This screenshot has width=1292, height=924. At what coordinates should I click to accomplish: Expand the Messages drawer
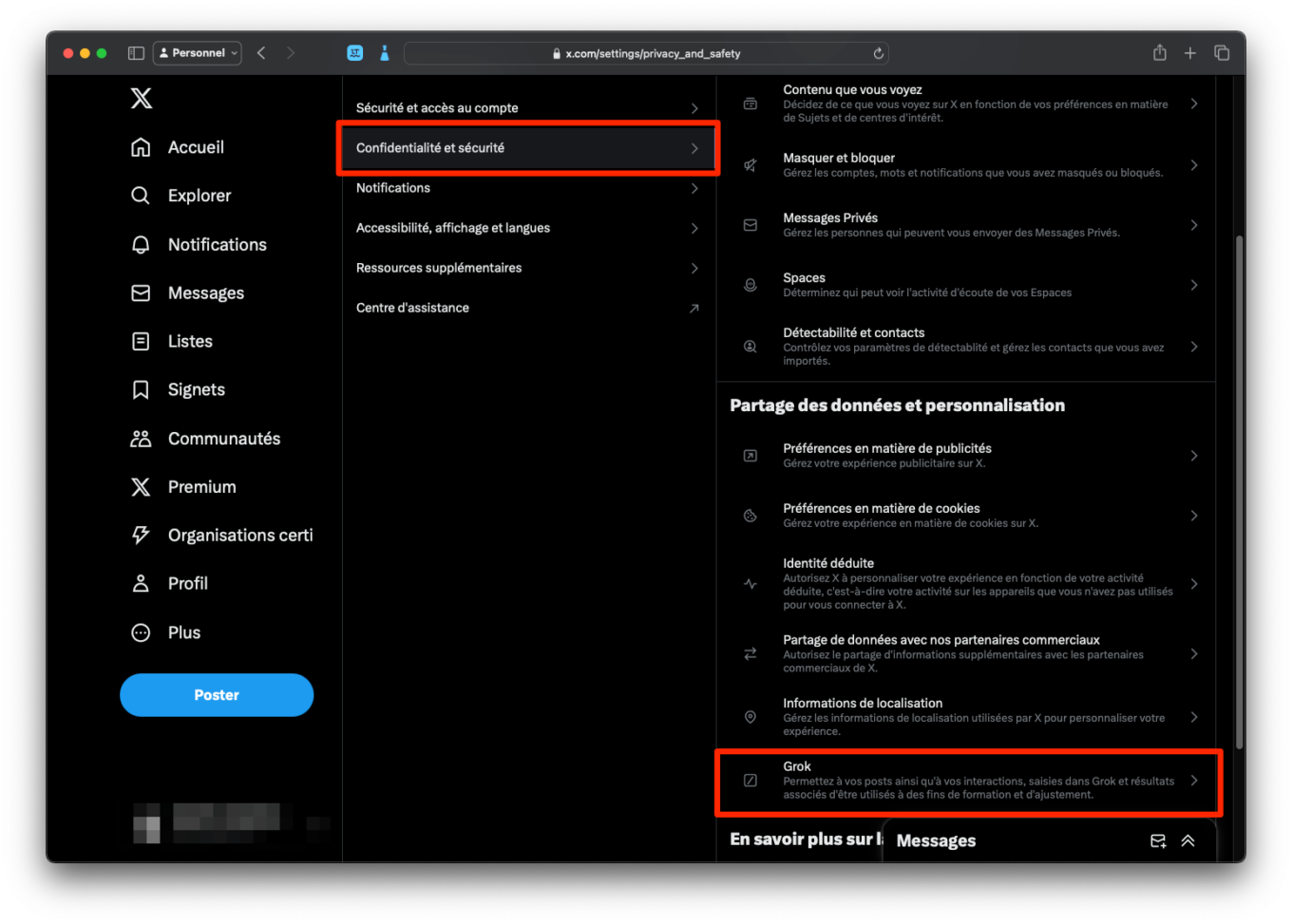1188,840
